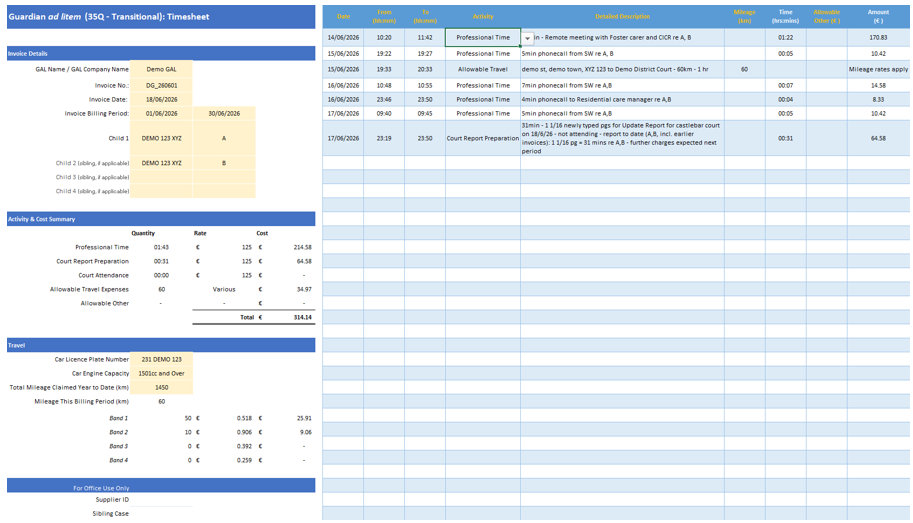Screen dimensions: 913x523
Task: Select the Car Licence Plate Number field 231 DEMO 123
Action: point(161,359)
